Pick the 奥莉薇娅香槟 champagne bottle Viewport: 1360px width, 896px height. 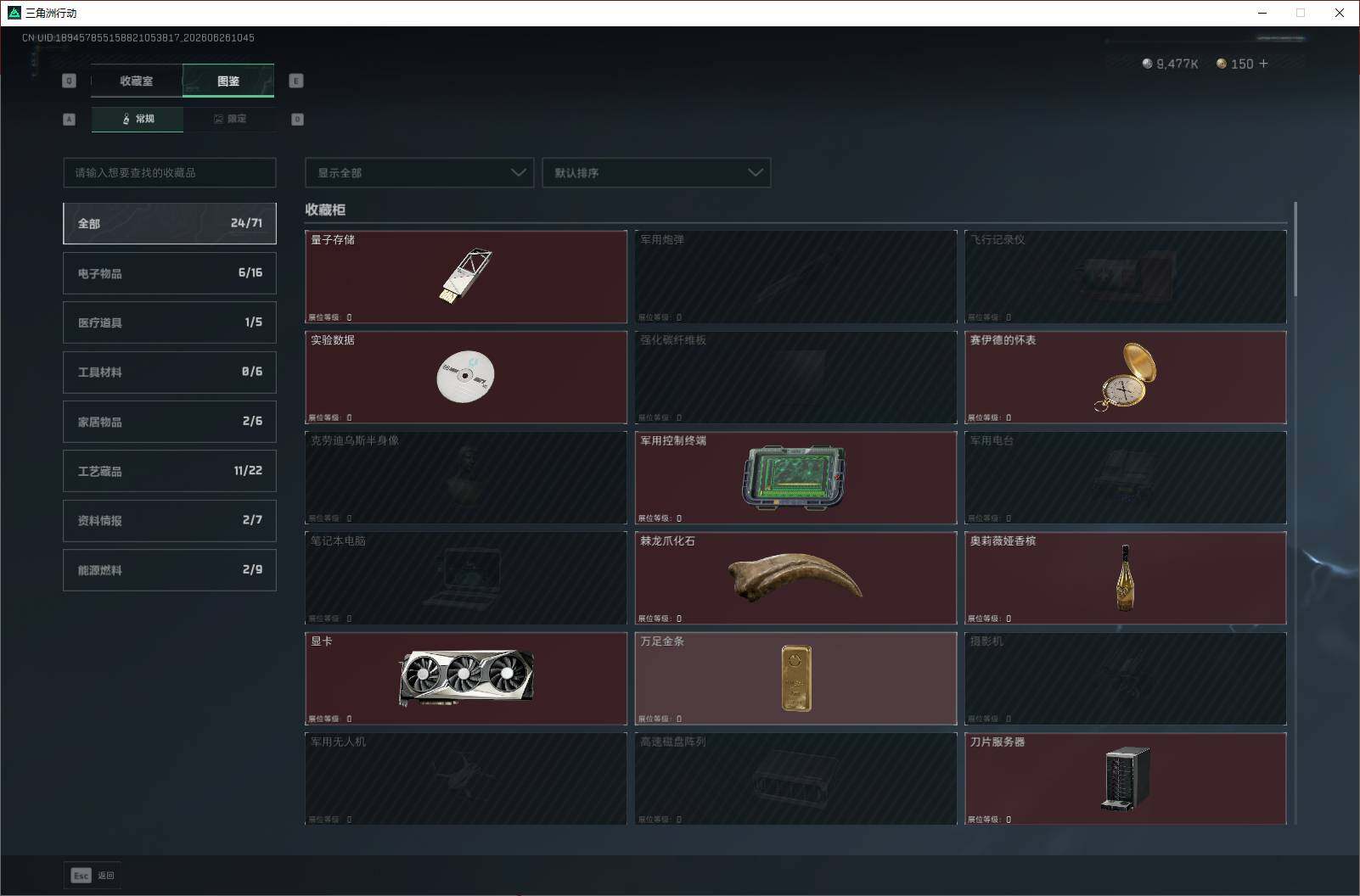click(x=1126, y=578)
